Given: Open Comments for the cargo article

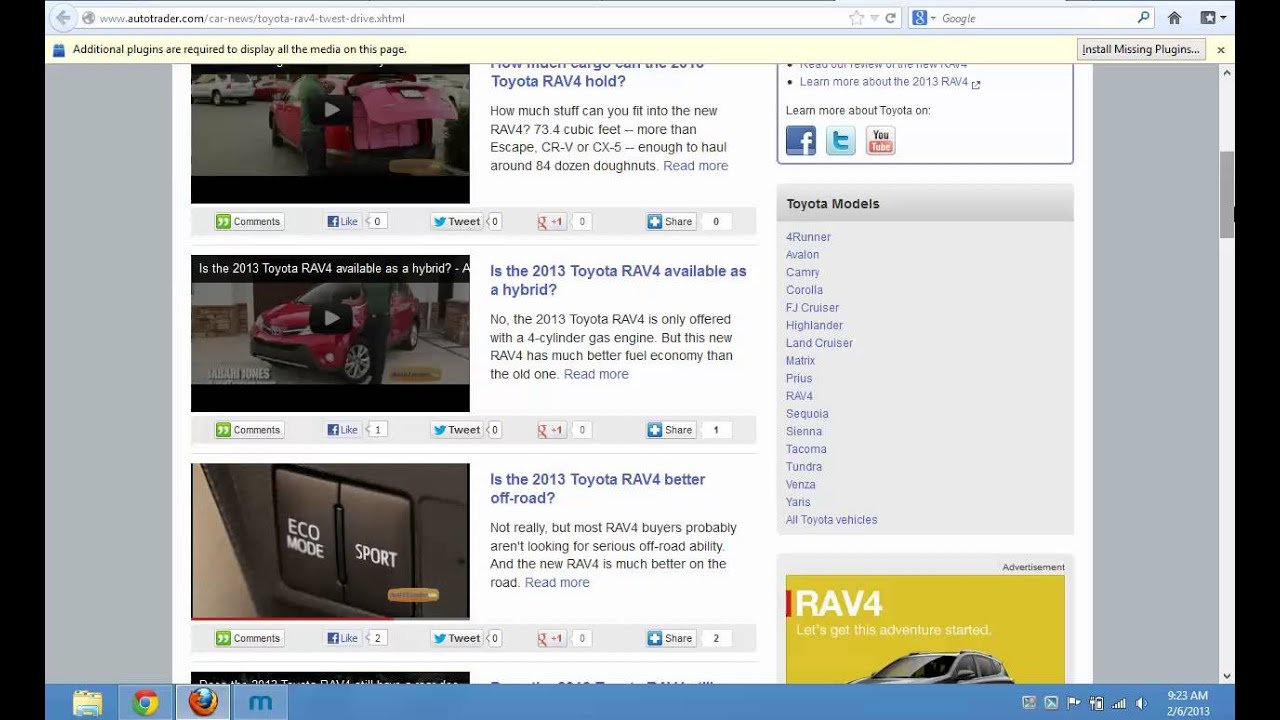Looking at the screenshot, I should [x=249, y=222].
